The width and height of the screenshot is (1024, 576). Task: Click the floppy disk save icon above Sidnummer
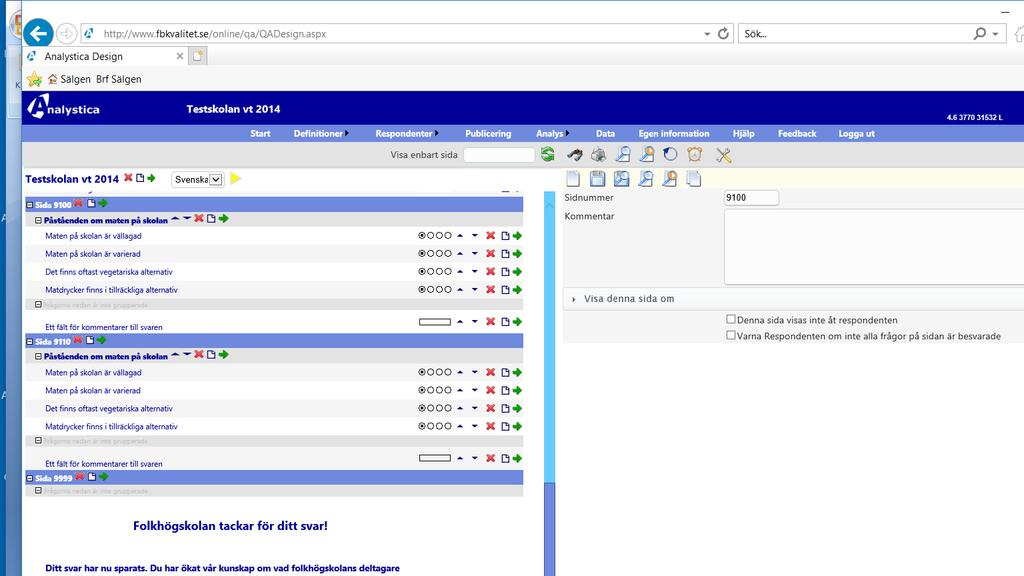click(597, 179)
